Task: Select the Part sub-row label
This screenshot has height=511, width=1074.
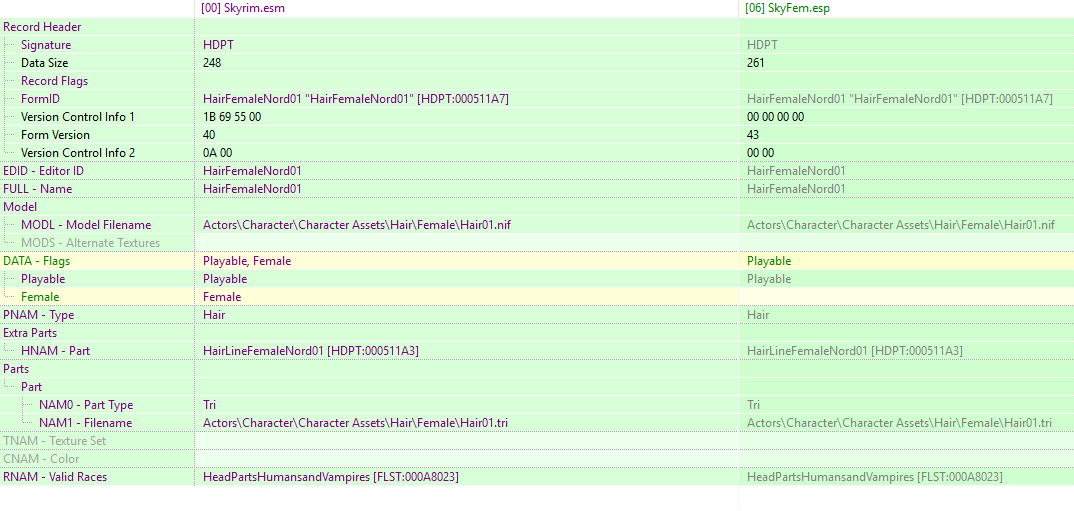Action: [32, 386]
